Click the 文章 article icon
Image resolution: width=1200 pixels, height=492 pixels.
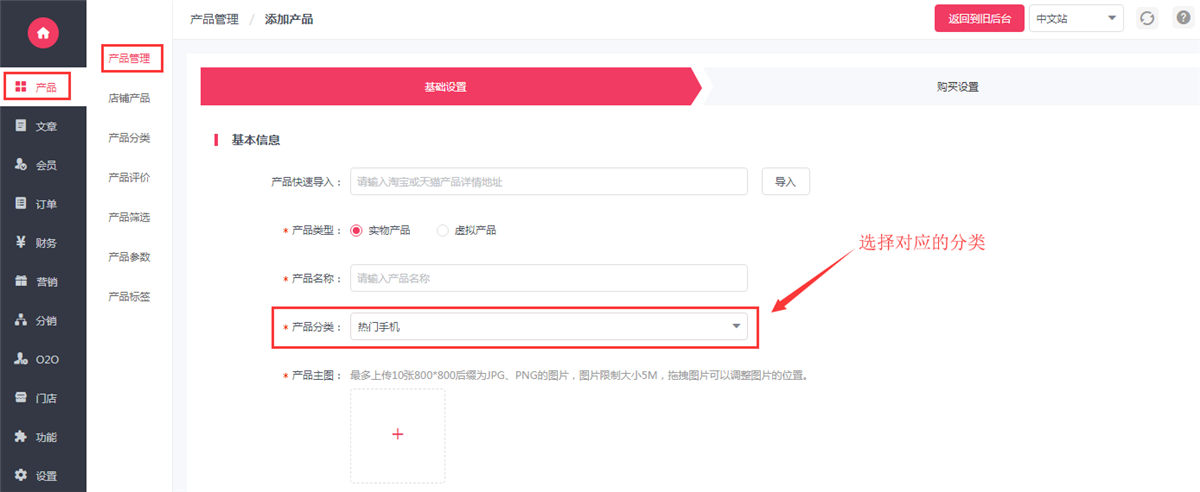[x=21, y=126]
